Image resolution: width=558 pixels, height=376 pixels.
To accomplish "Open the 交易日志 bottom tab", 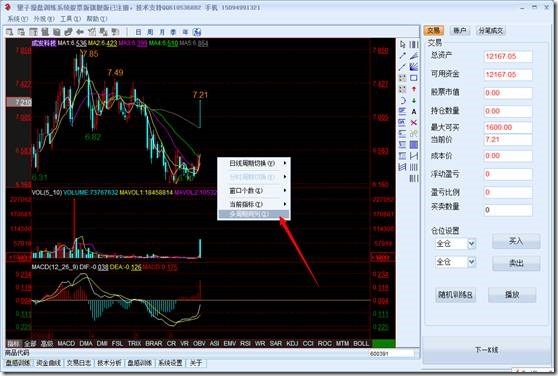I will tap(79, 363).
